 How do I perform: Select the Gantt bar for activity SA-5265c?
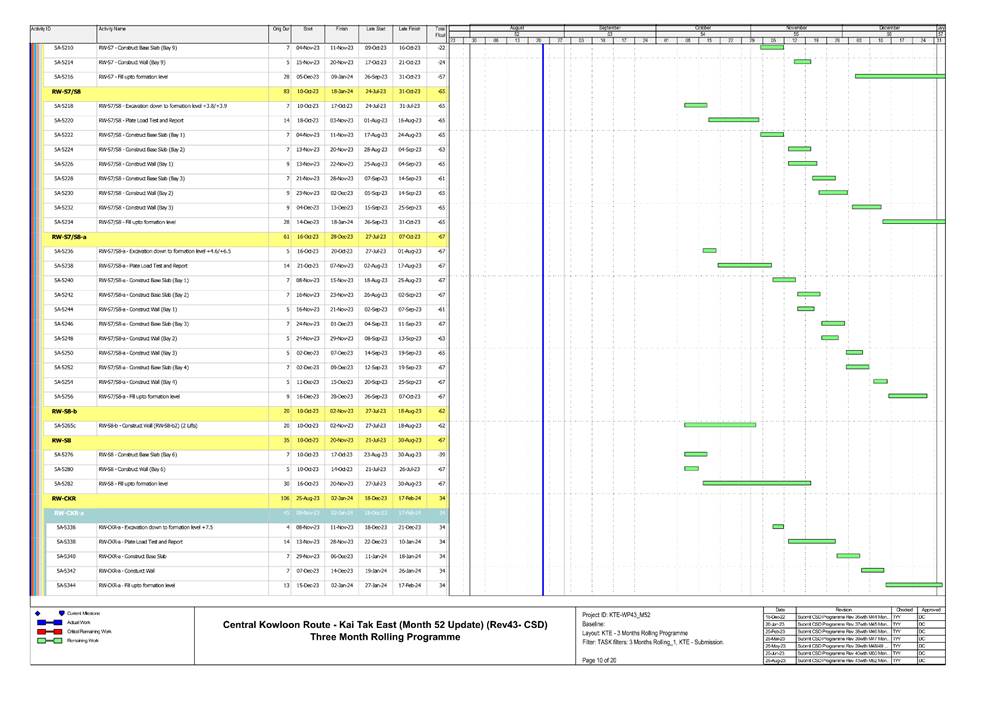tap(719, 425)
